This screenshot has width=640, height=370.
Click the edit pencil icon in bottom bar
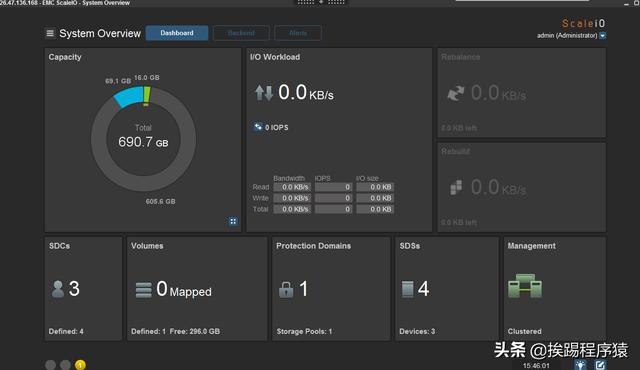600,365
